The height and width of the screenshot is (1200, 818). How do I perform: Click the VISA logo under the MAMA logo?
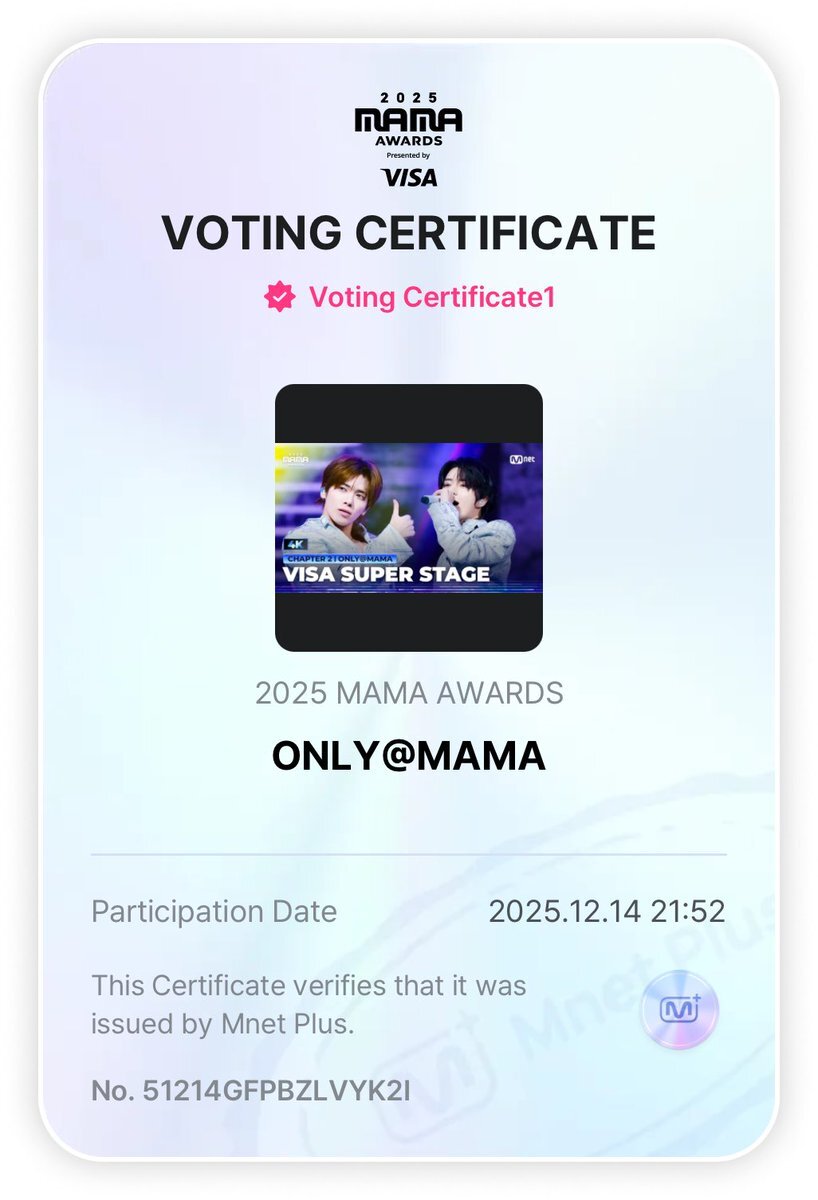408,178
